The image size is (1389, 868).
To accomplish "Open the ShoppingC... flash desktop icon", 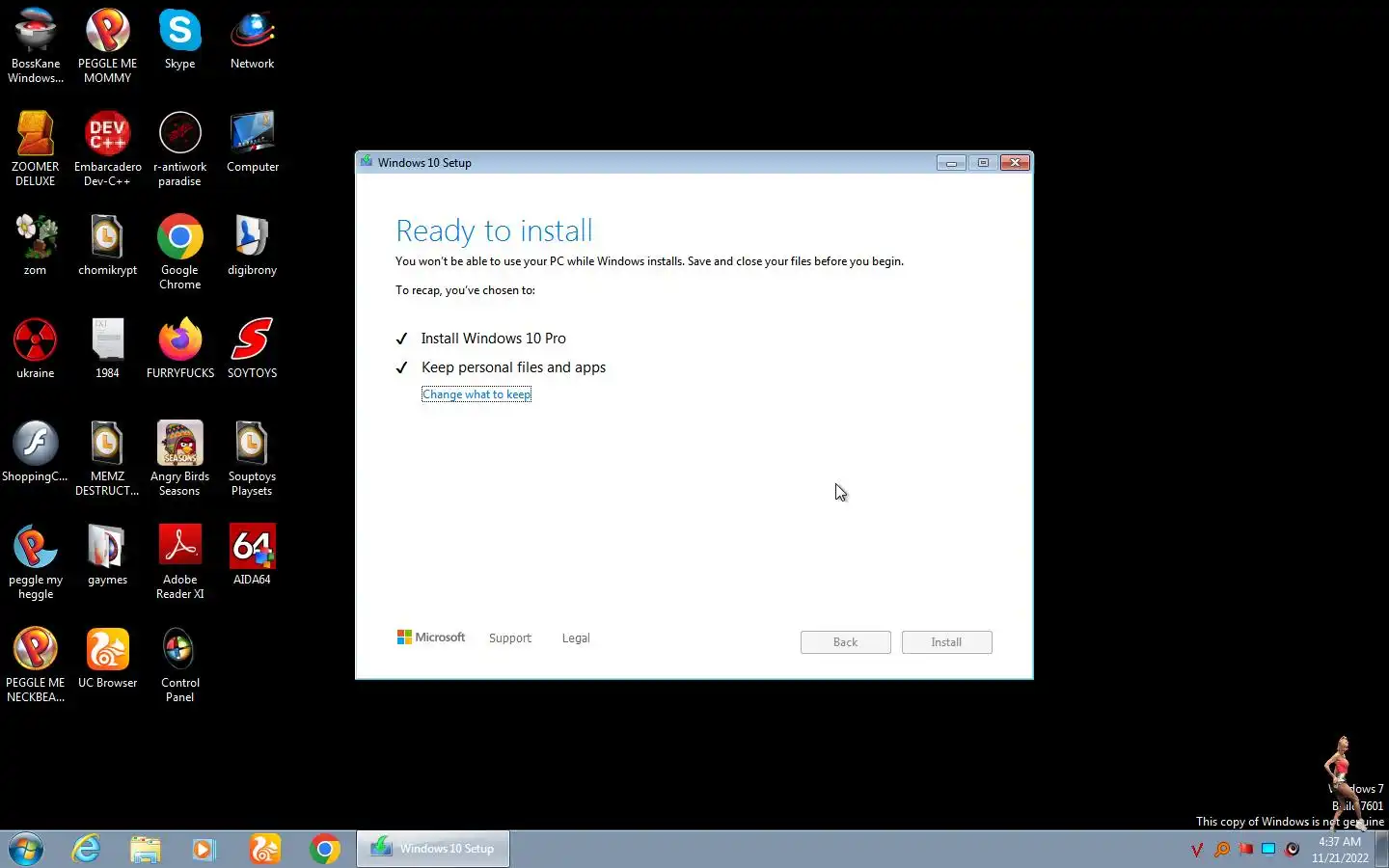I will tap(36, 451).
